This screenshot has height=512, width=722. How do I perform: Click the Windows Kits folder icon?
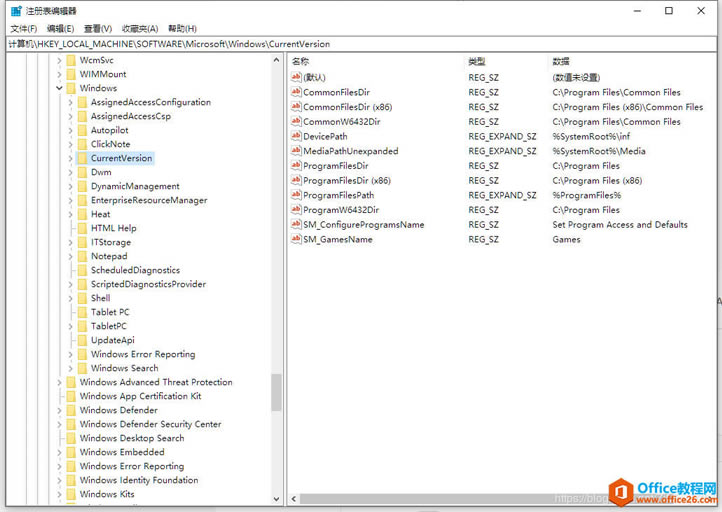[x=71, y=494]
